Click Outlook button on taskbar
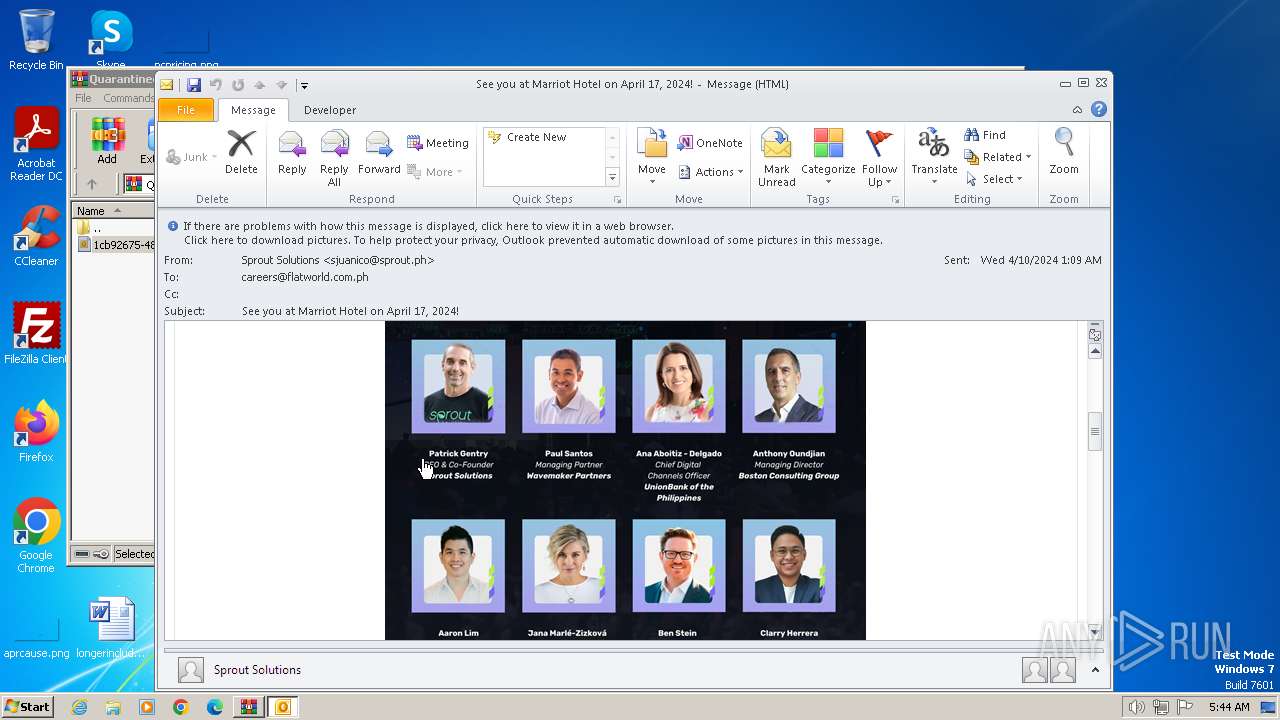The height and width of the screenshot is (720, 1280). click(x=283, y=707)
